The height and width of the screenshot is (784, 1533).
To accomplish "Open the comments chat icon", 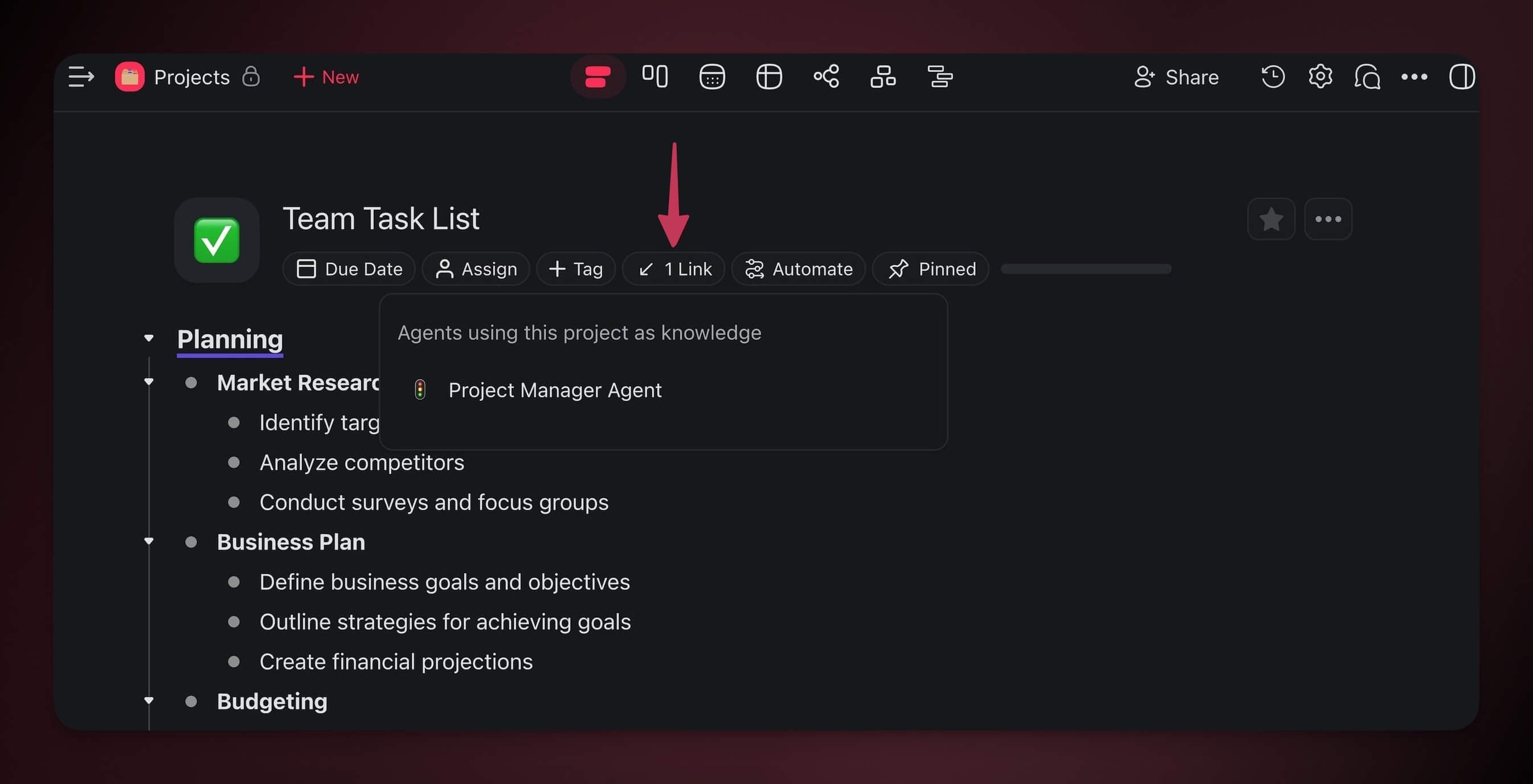I will click(x=1367, y=77).
